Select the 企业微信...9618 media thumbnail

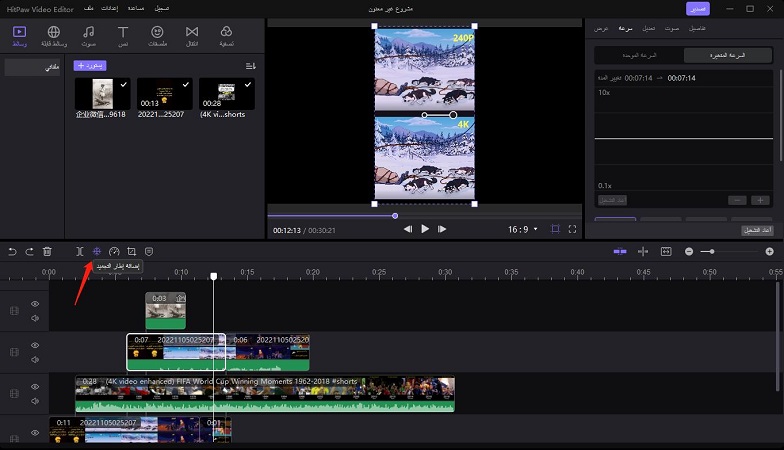pyautogui.click(x=102, y=94)
